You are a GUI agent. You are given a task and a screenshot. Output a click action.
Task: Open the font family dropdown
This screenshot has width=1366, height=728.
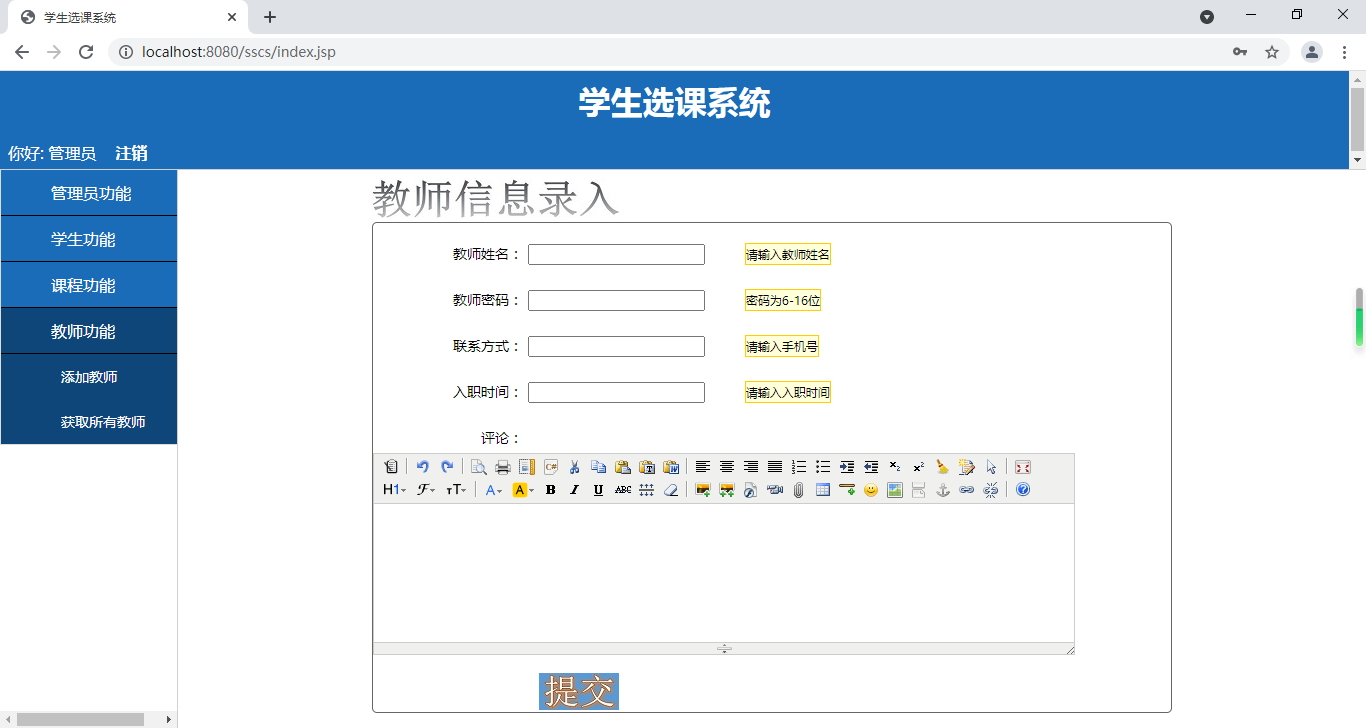click(426, 490)
